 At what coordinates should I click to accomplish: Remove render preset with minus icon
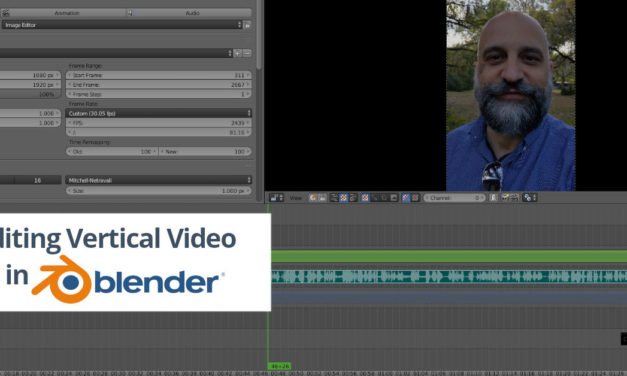247,53
